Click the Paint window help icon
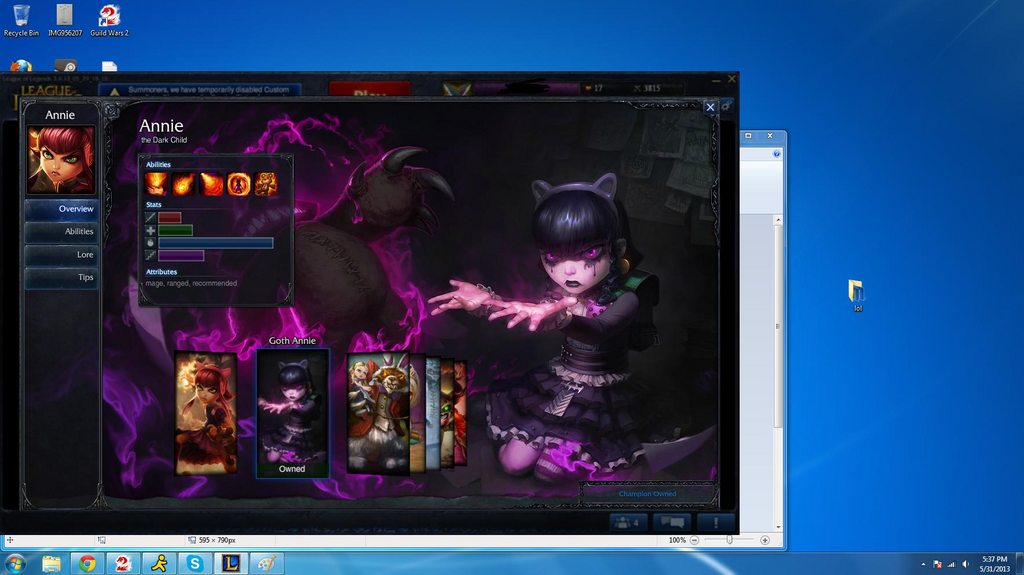This screenshot has height=575, width=1024. [776, 154]
